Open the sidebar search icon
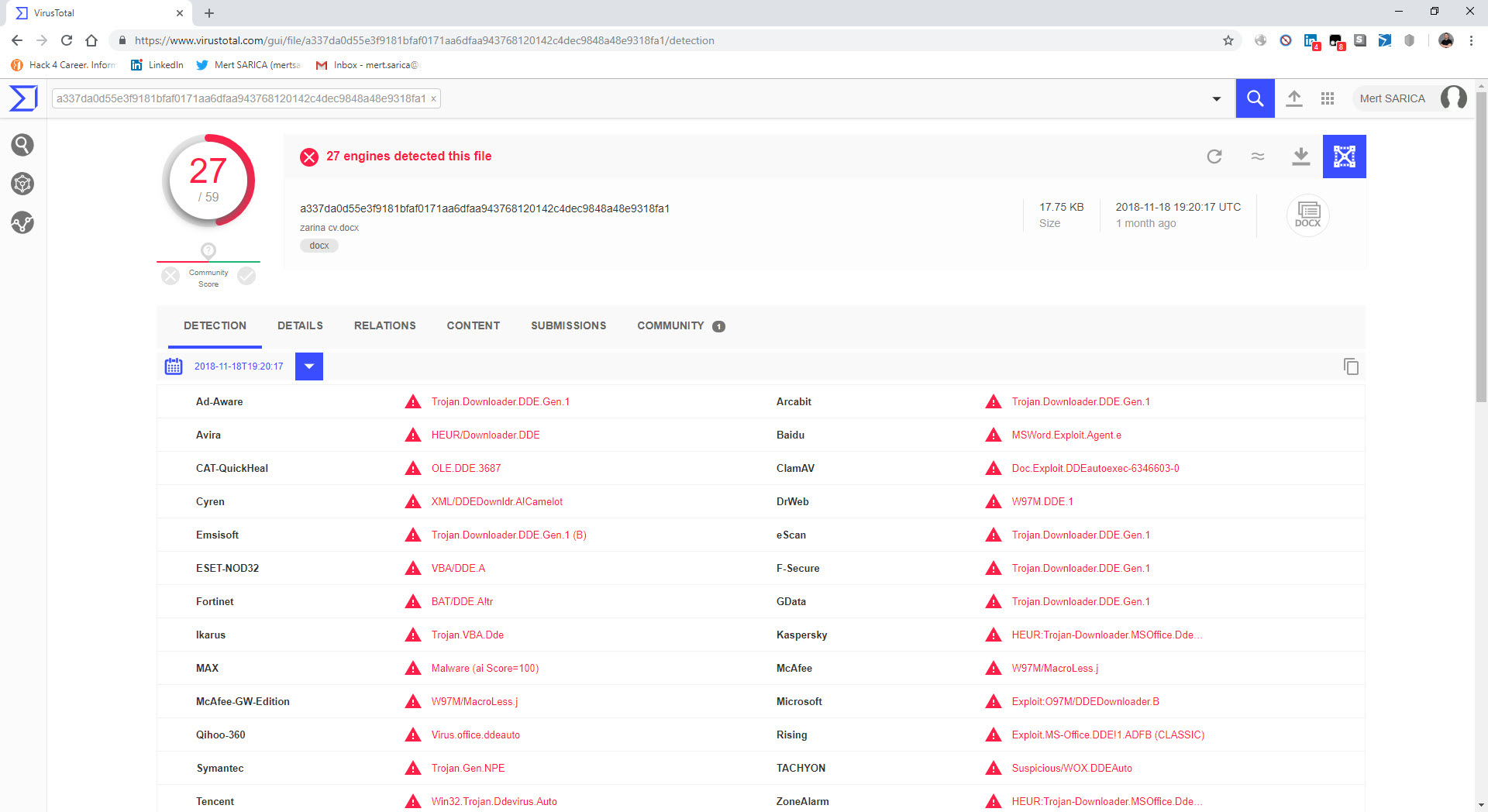The width and height of the screenshot is (1488, 812). point(22,145)
